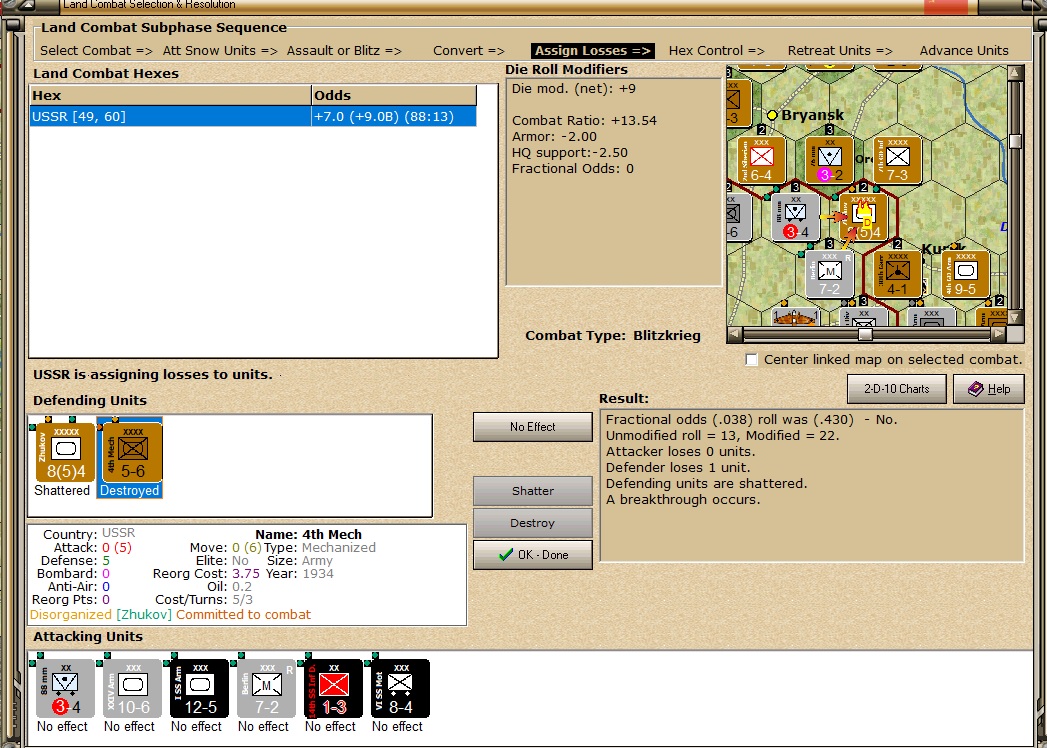
Task: Select the Select Combat subphase
Action: (x=96, y=51)
